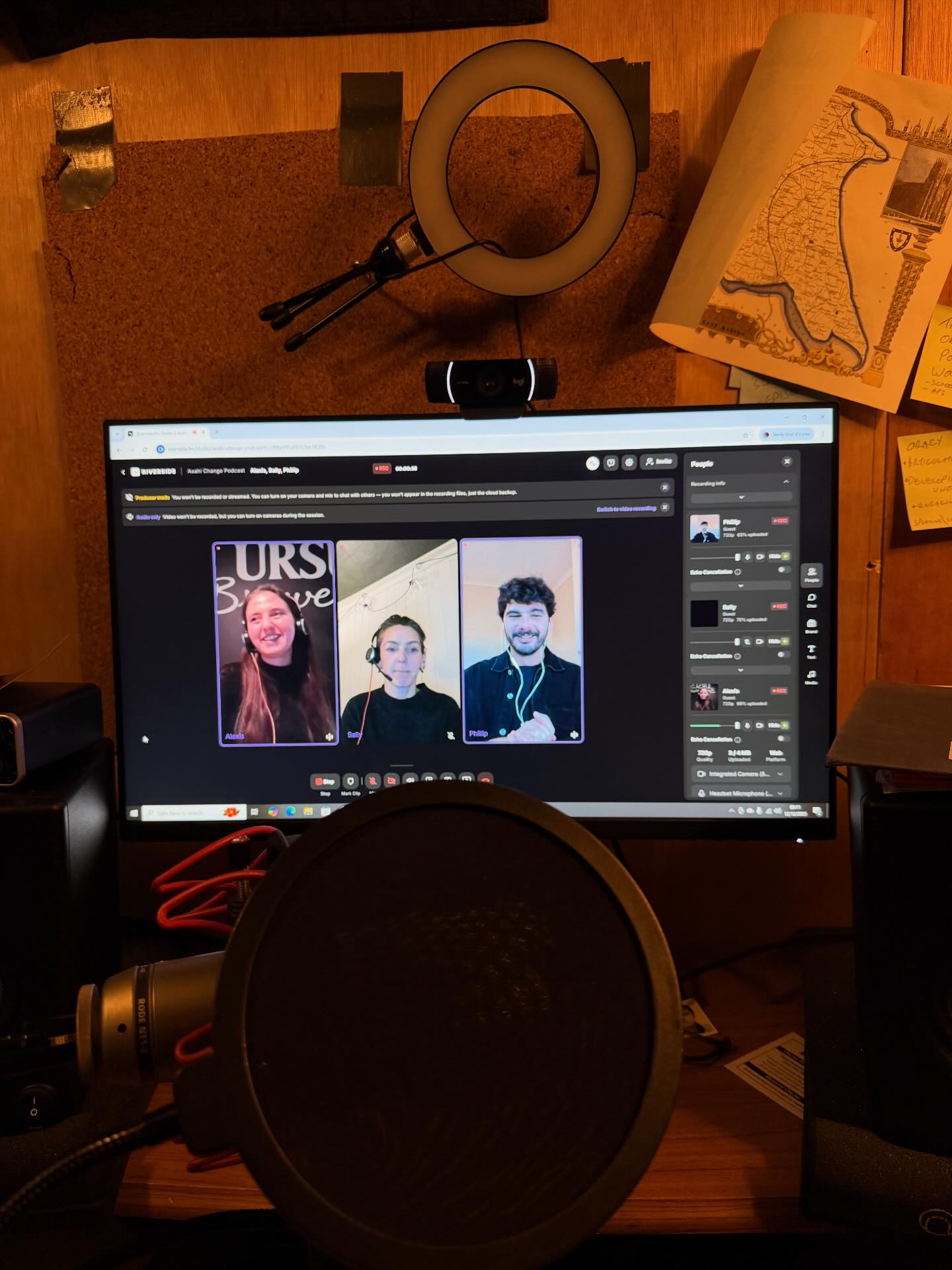The image size is (952, 1270).
Task: Click the Windows taskbar search box
Action: click(x=192, y=812)
